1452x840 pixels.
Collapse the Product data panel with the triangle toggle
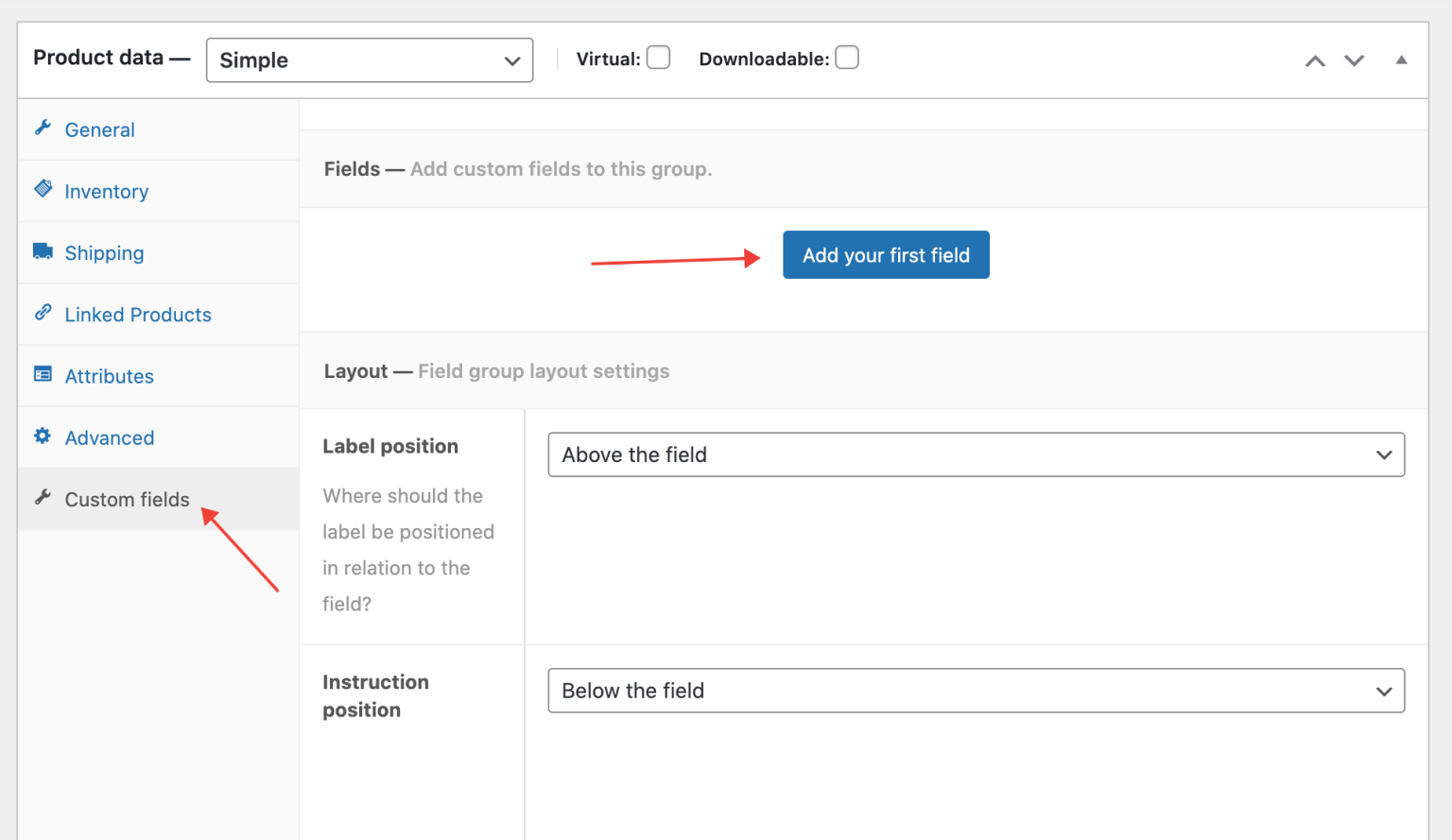tap(1401, 60)
